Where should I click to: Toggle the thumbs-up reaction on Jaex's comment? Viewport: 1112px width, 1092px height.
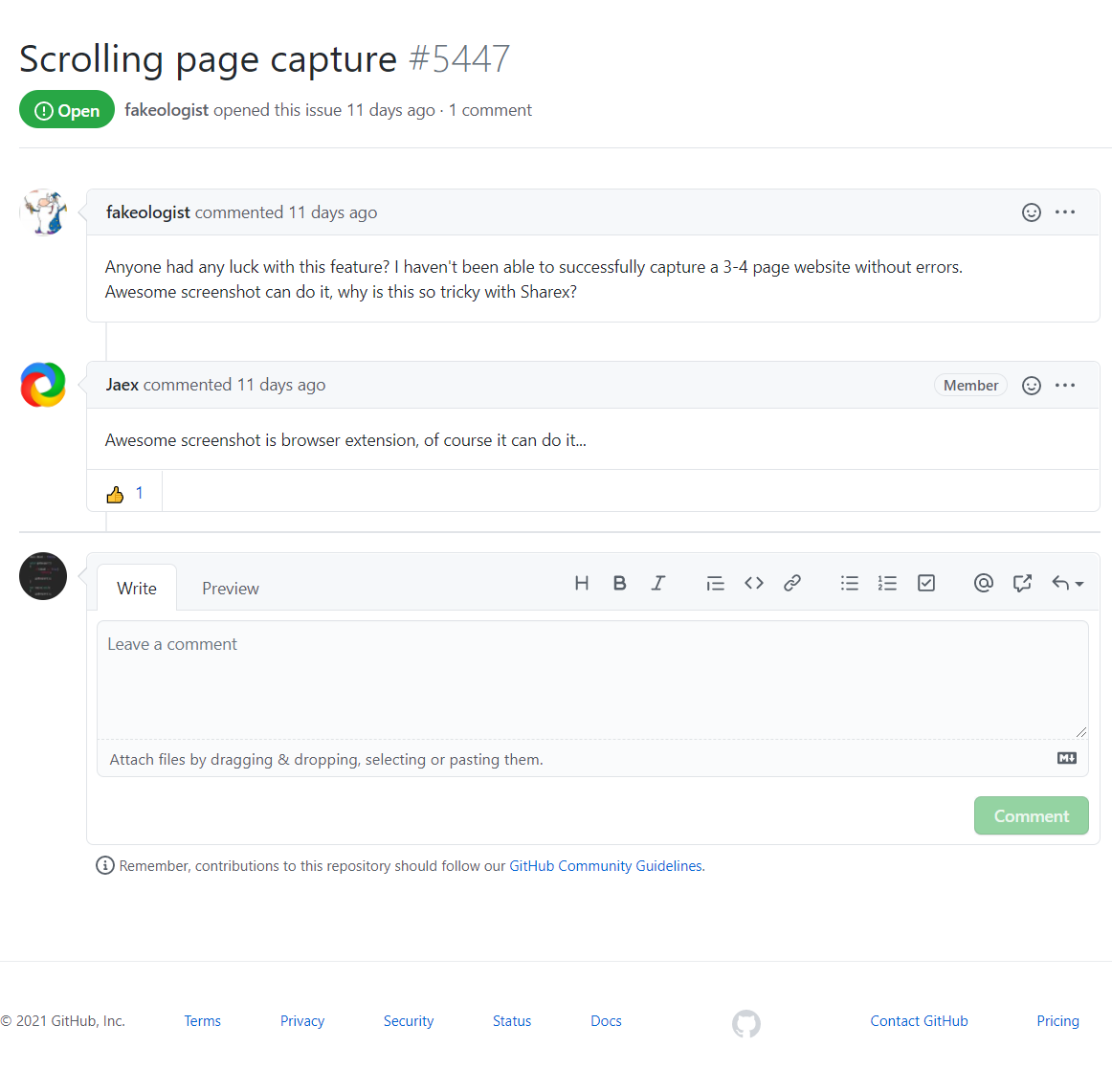coord(125,493)
